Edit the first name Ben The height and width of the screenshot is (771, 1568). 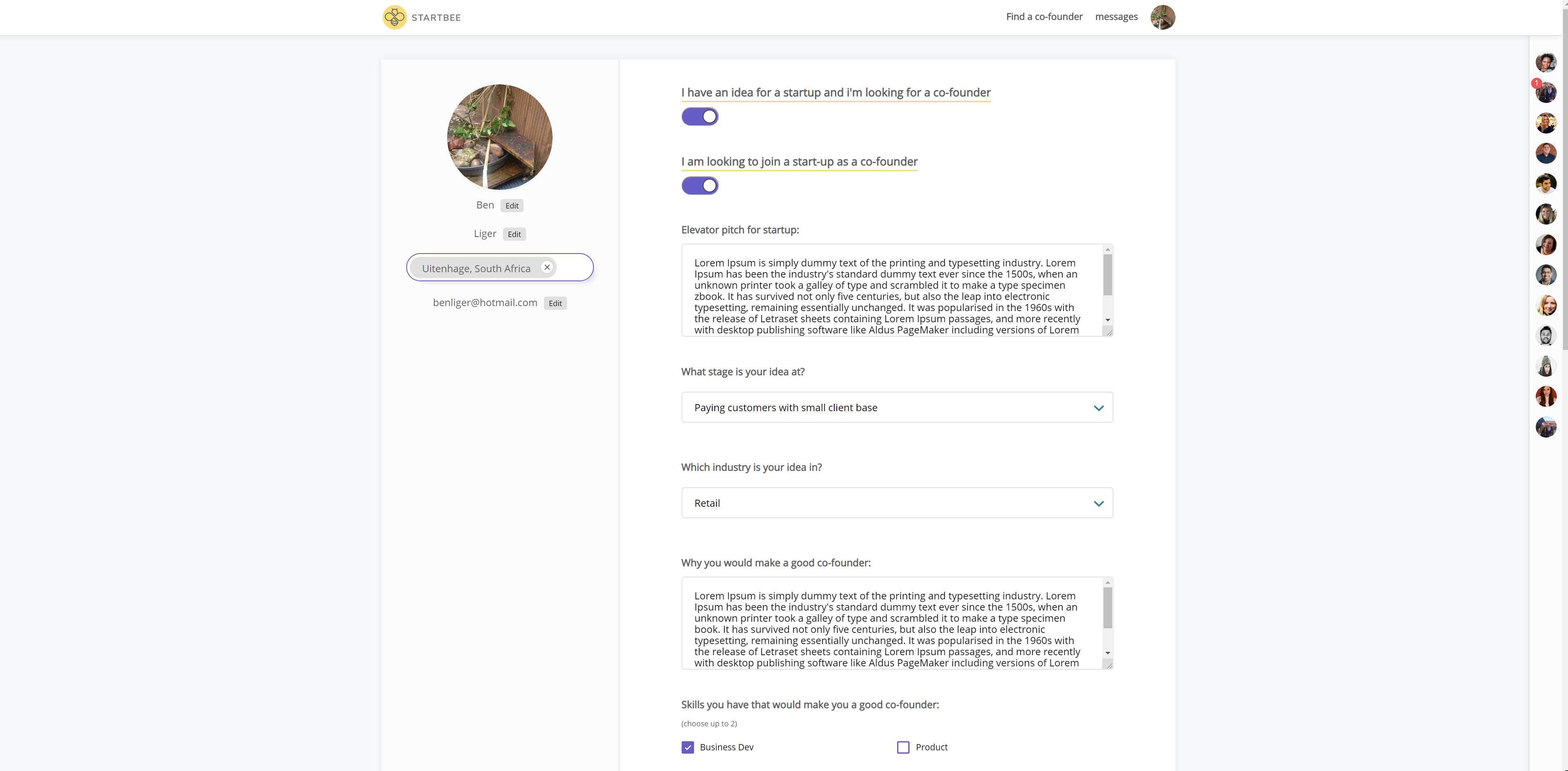click(x=511, y=206)
